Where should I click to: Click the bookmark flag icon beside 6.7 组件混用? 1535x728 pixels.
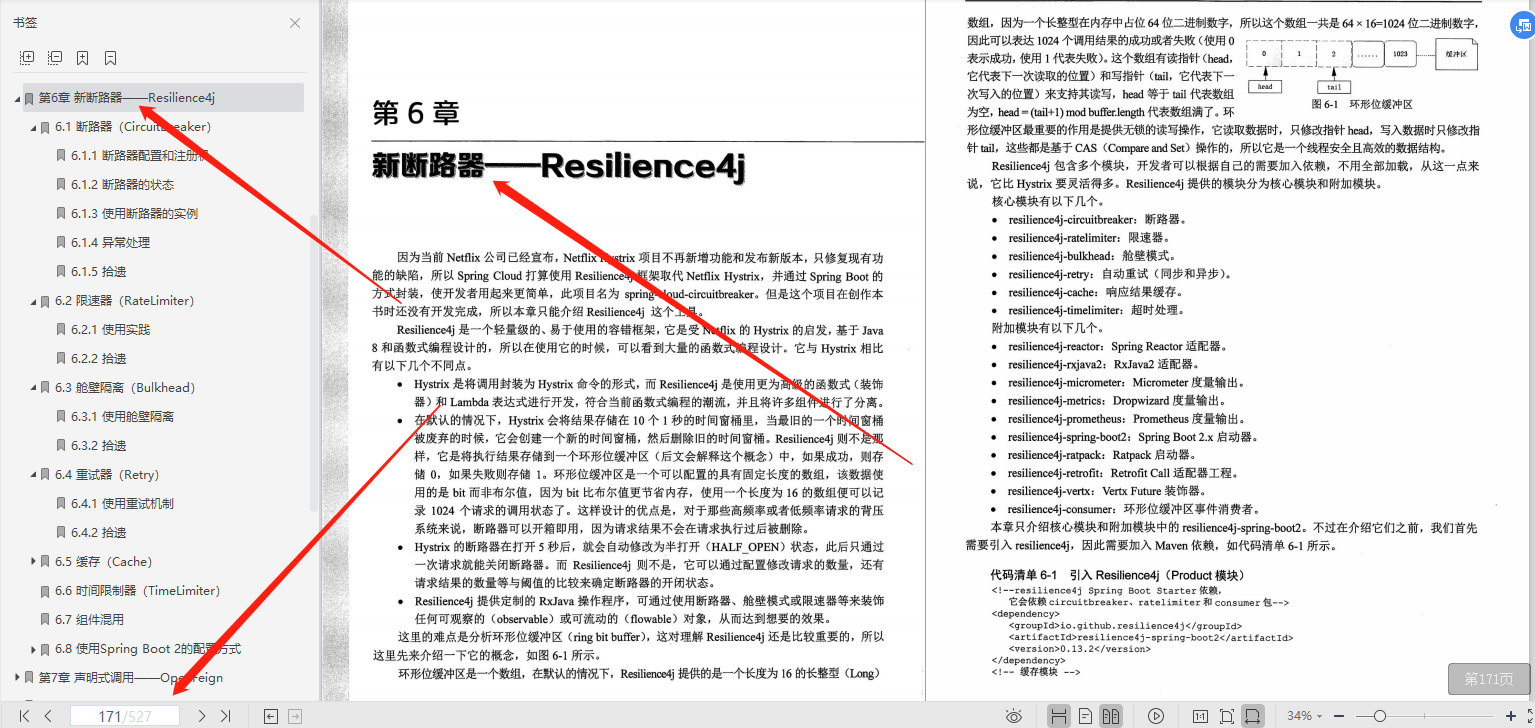pyautogui.click(x=44, y=620)
